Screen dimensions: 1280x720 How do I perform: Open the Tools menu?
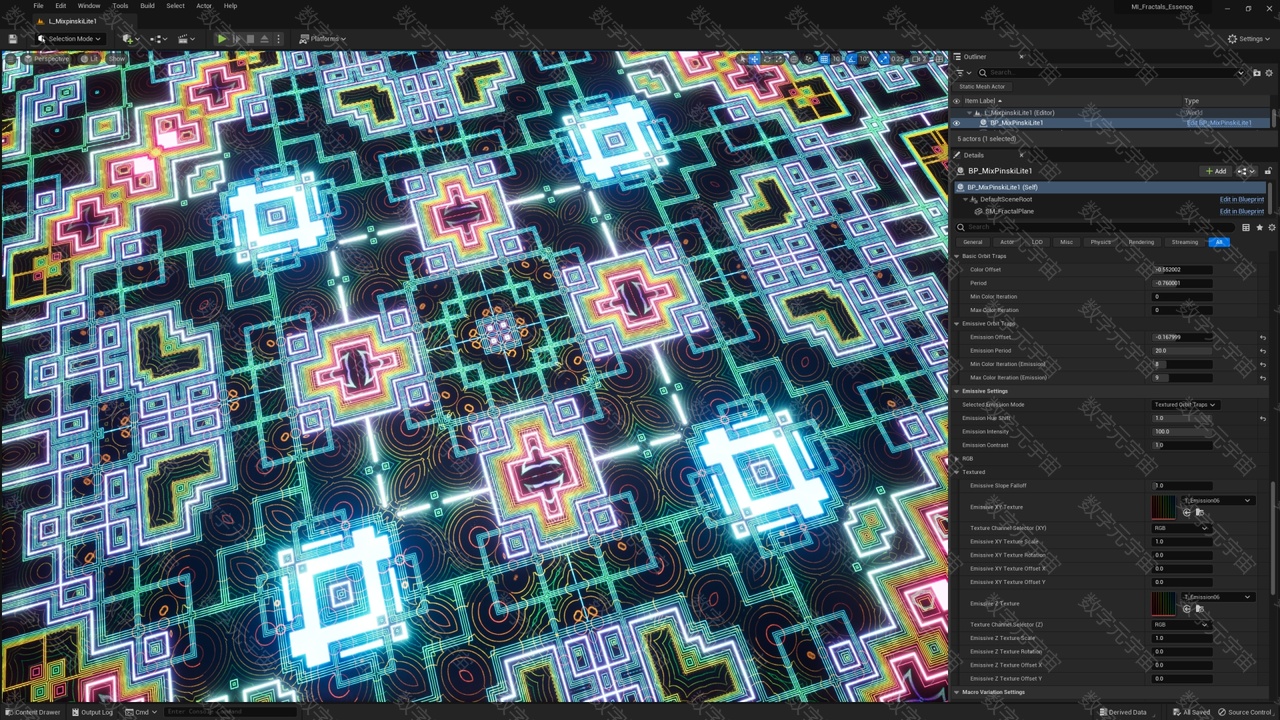[x=120, y=6]
